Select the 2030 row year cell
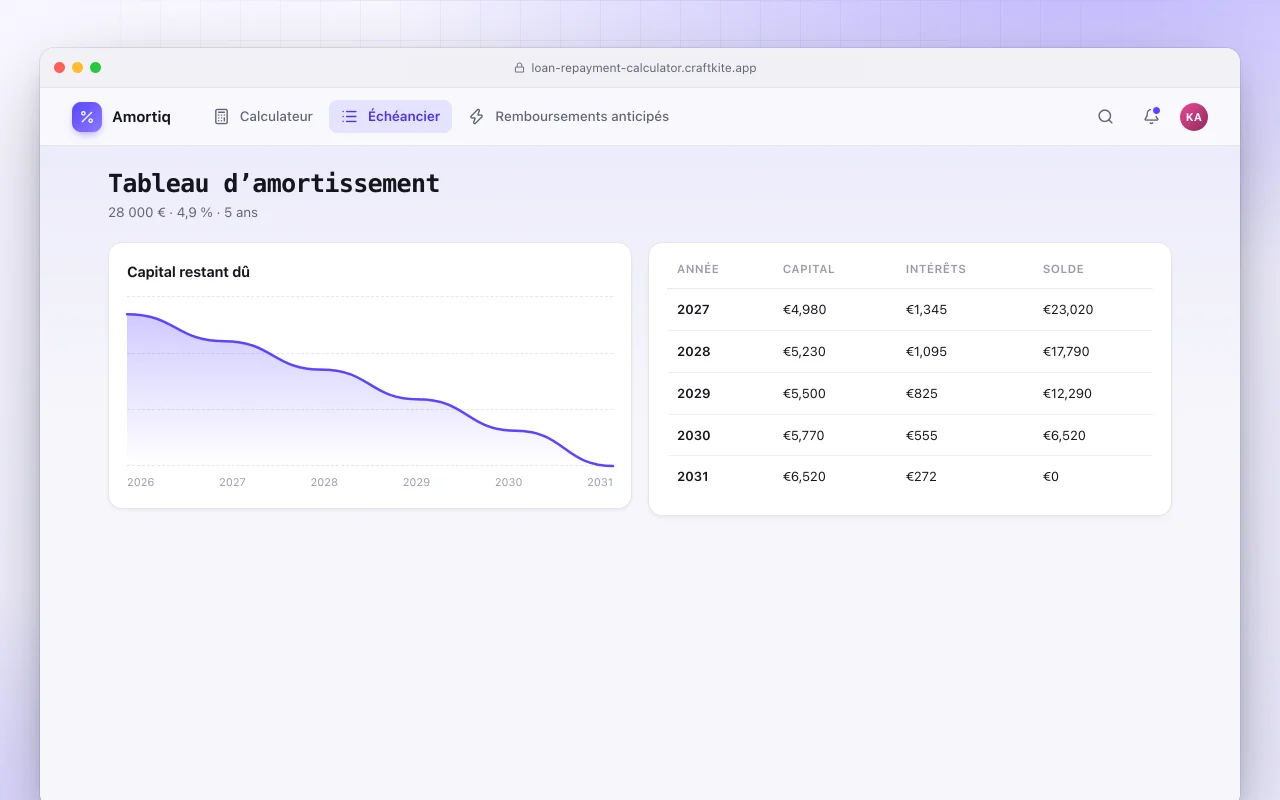 (x=693, y=436)
